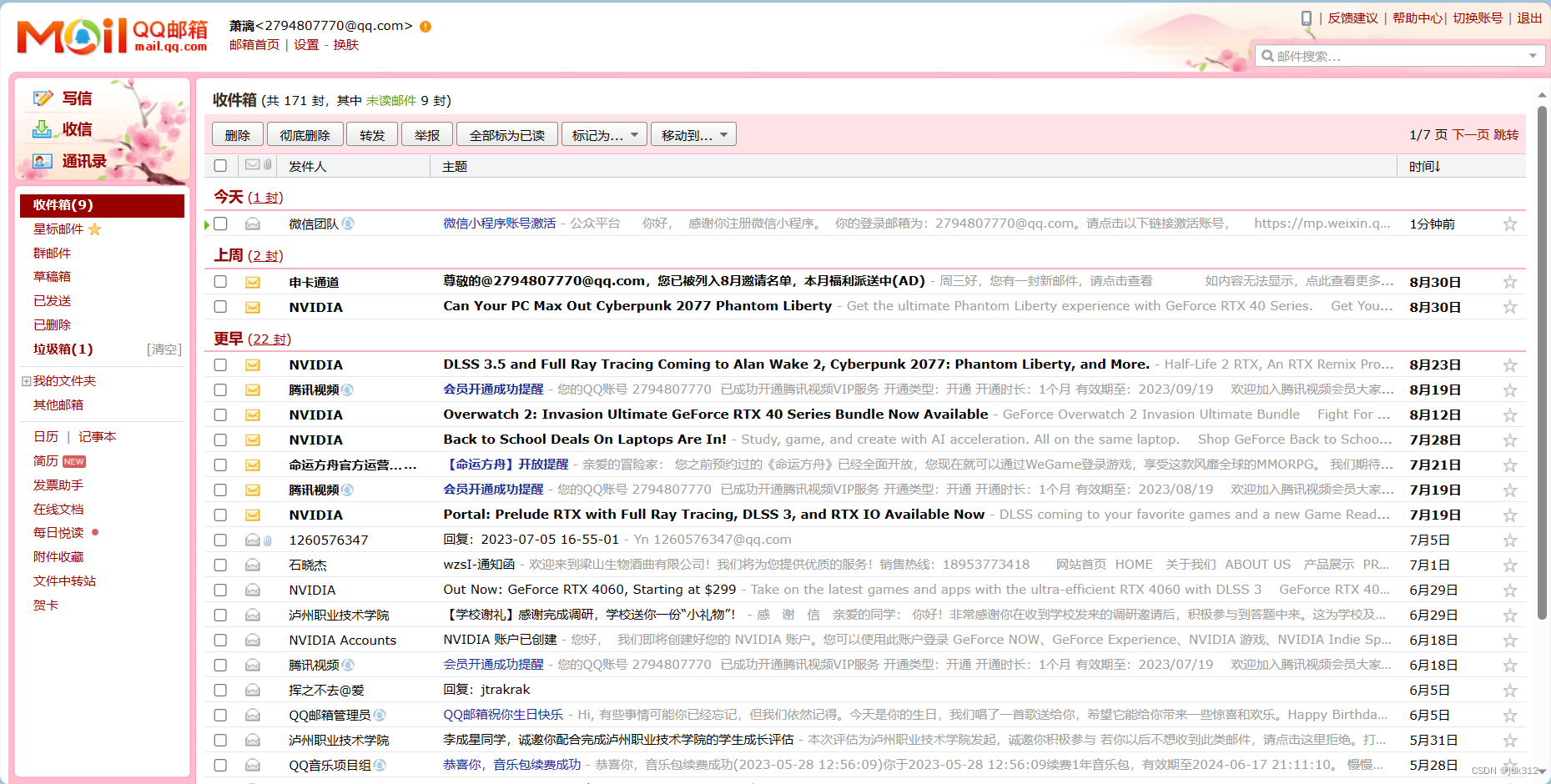
Task: Star the DLSS 3.5 NVIDIA email
Action: click(x=1509, y=365)
